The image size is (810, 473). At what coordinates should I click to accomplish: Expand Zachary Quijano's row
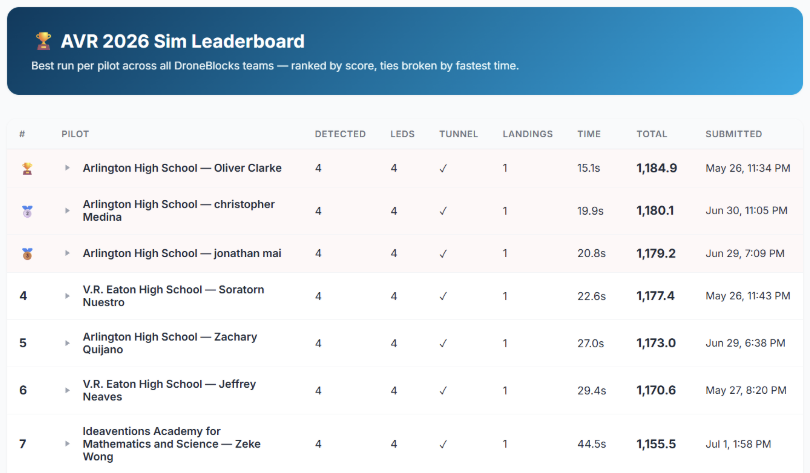pos(67,343)
